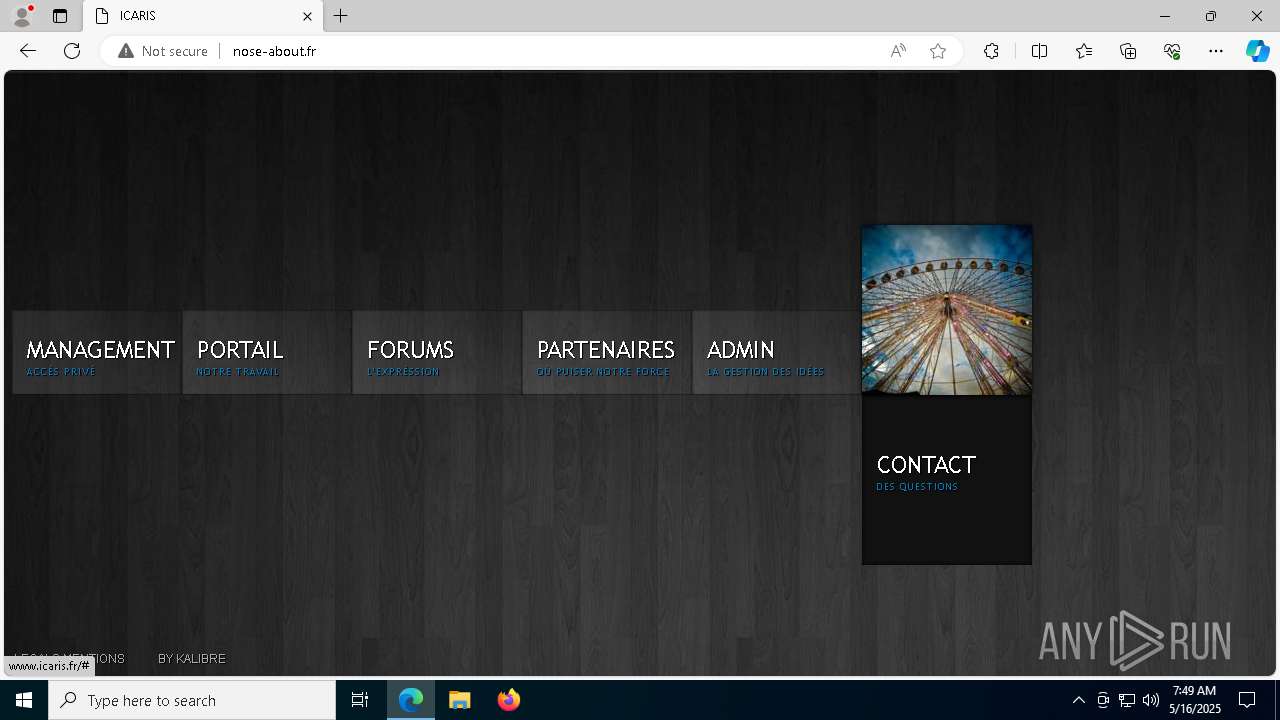
Task: Open the PARTENAIRES tile
Action: point(607,352)
